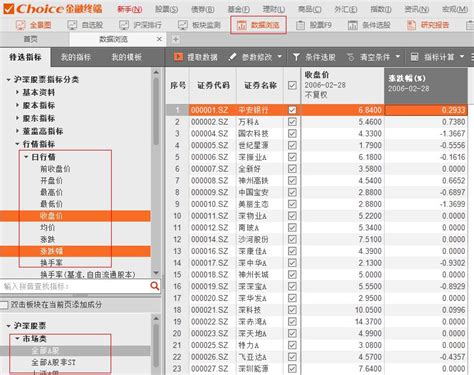Open the 沪深排行 toolbar icon
Viewport: 474px width, 375px height.
124,25
